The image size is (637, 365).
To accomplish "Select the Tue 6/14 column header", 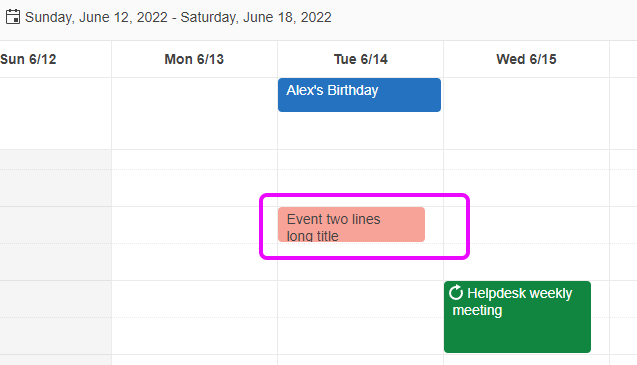I will pos(360,59).
